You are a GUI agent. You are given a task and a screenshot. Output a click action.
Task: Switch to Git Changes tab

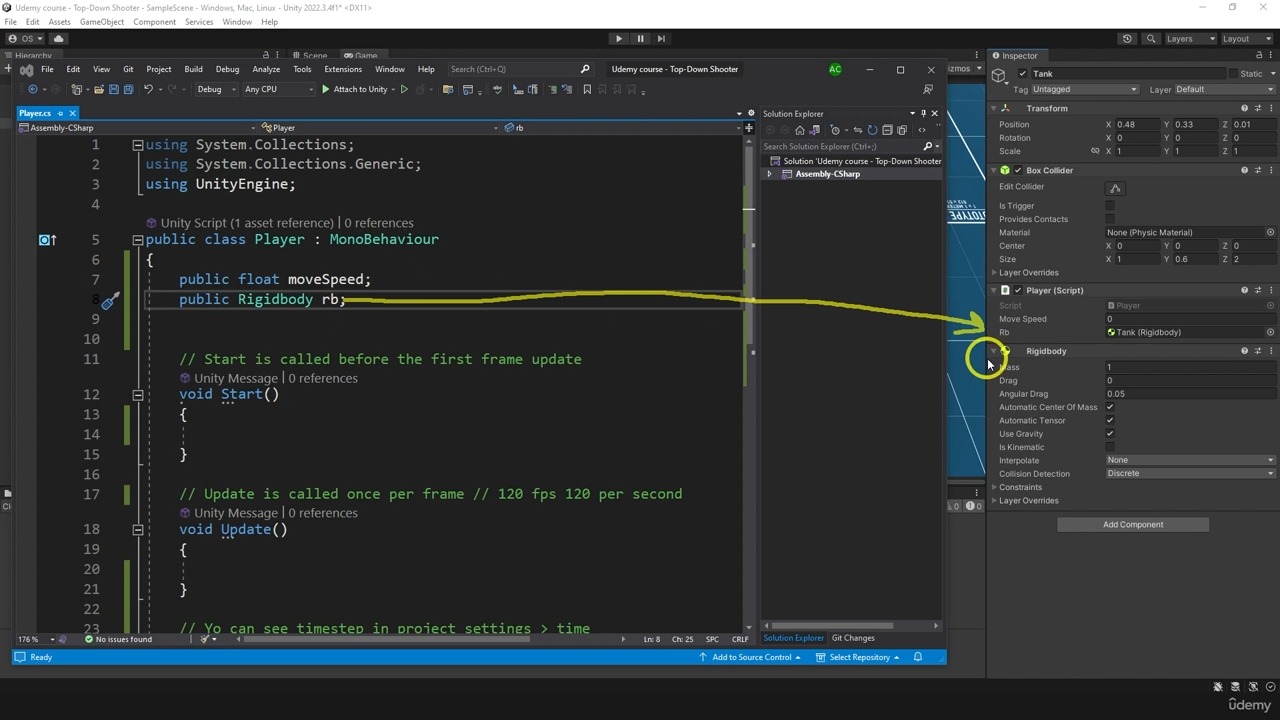coord(853,638)
